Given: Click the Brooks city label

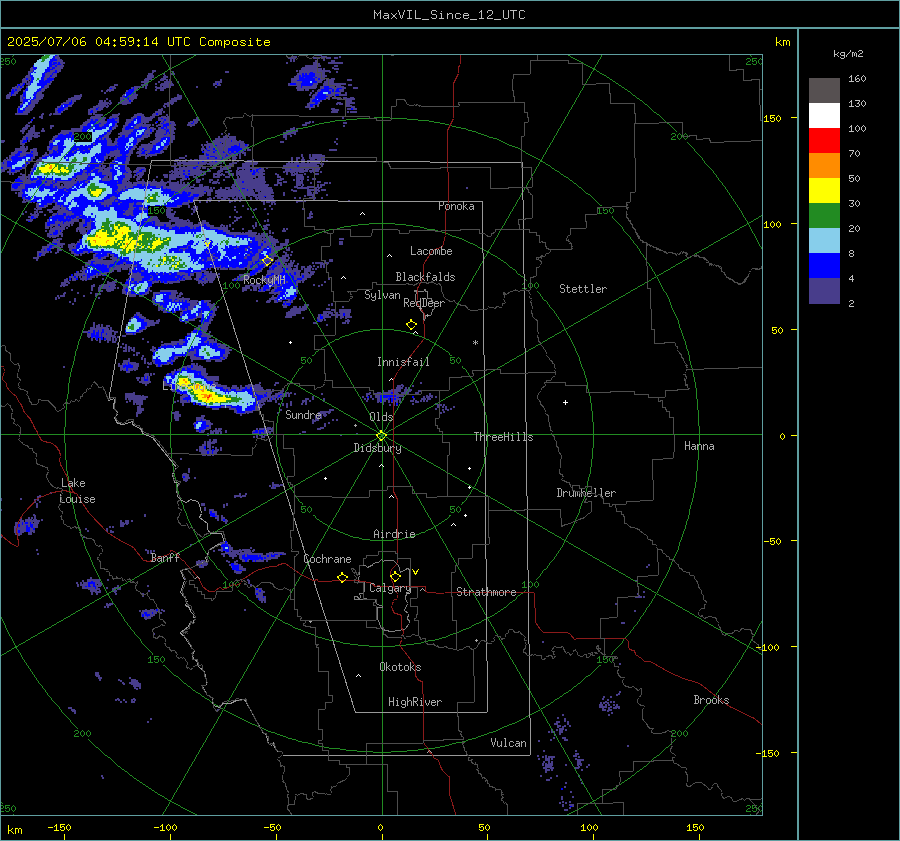Looking at the screenshot, I should pos(711,700).
